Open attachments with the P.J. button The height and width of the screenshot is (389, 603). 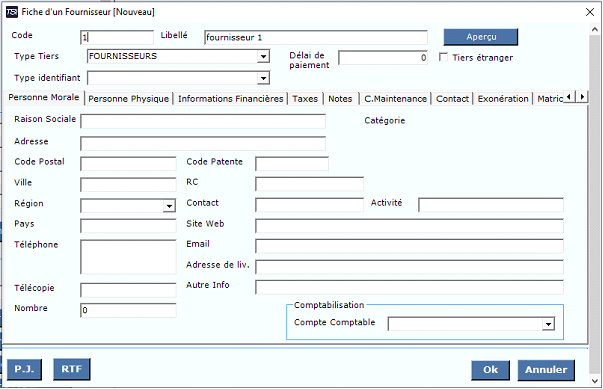[x=24, y=369]
